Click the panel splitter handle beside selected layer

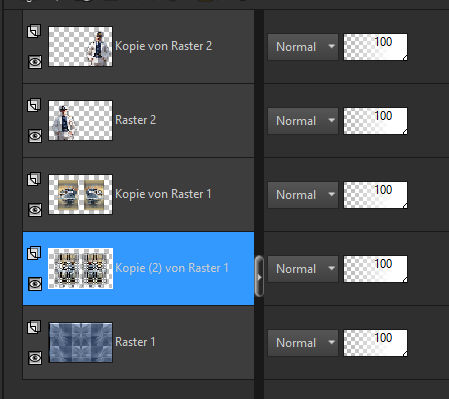point(259,276)
